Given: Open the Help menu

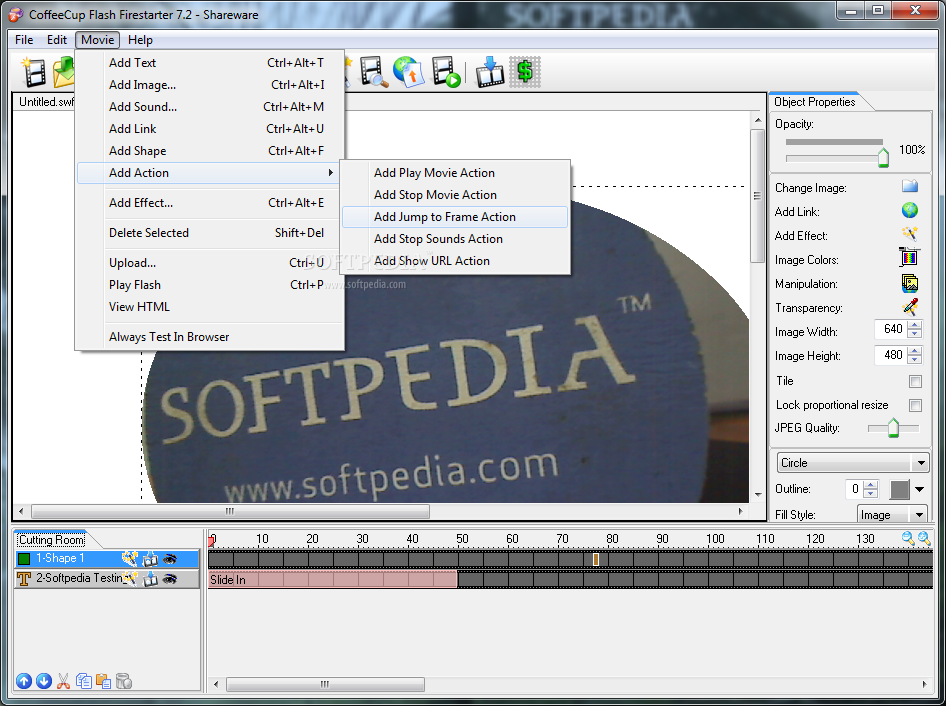Looking at the screenshot, I should pyautogui.click(x=140, y=40).
